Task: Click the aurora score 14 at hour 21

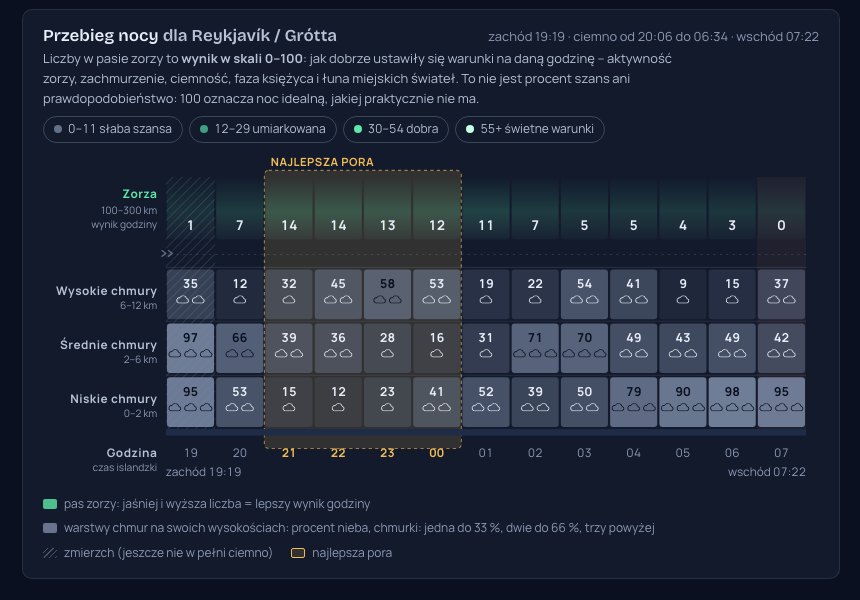Action: coord(289,225)
